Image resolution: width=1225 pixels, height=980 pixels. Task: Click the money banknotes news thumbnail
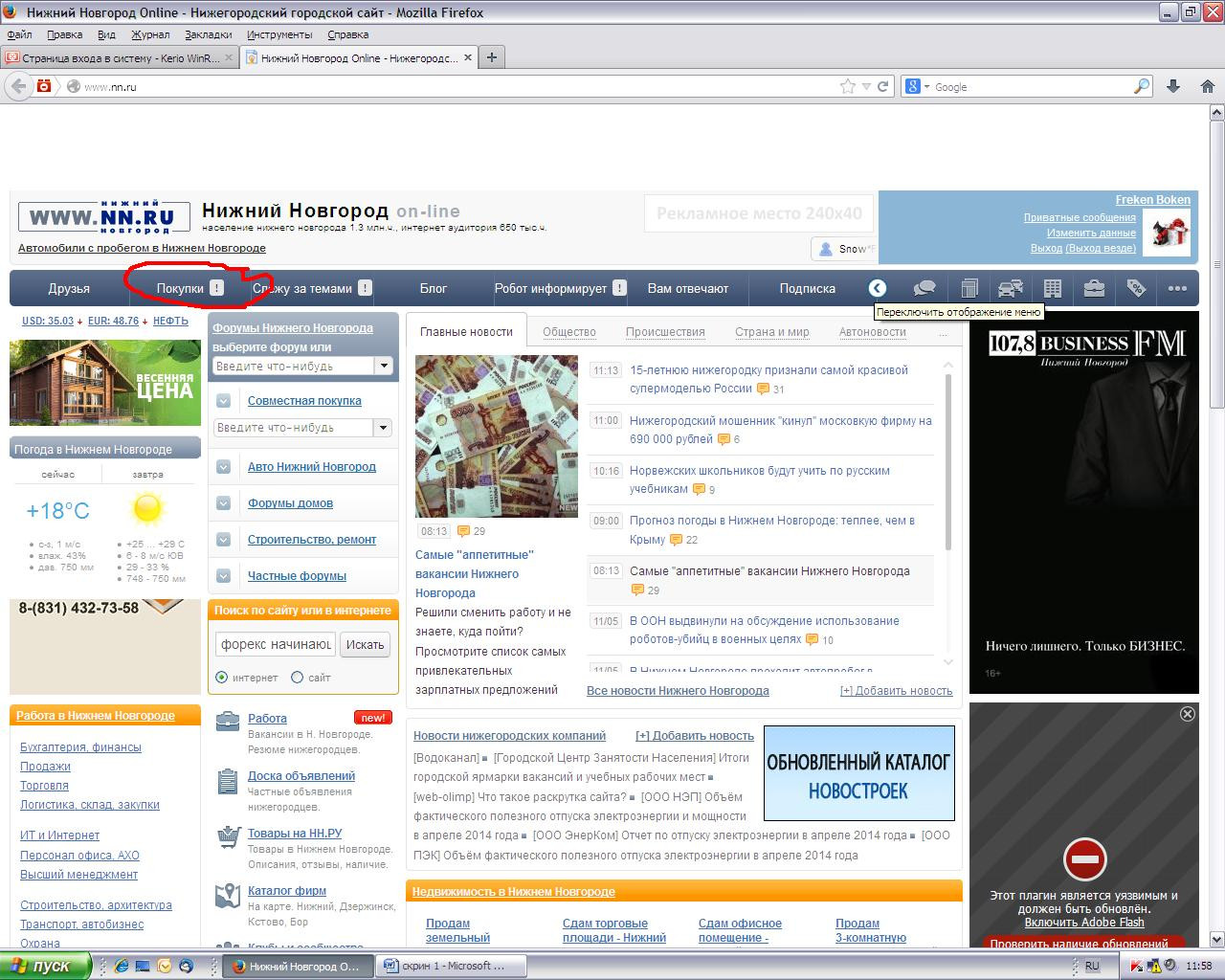coord(497,436)
